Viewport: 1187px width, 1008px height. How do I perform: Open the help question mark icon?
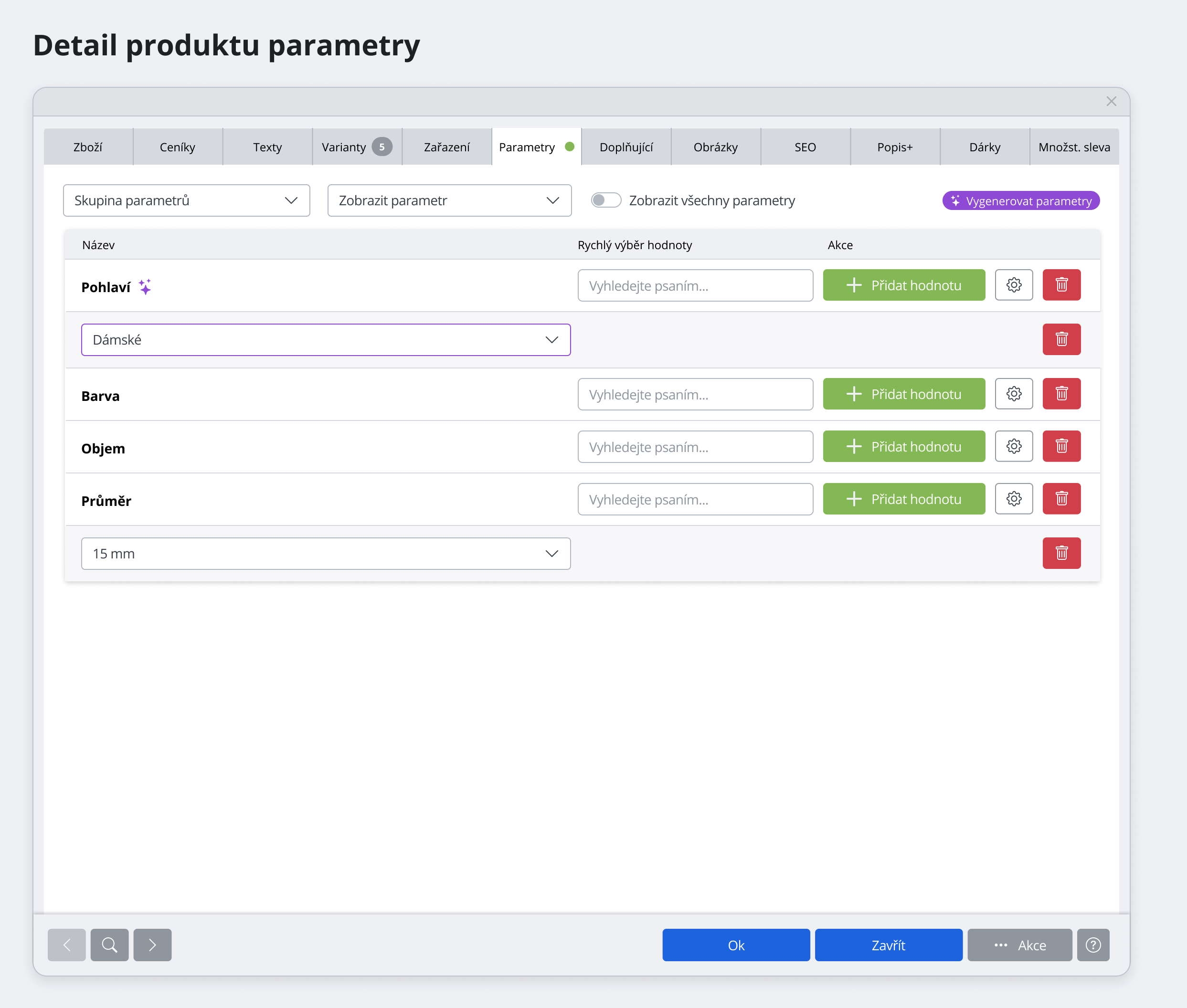(x=1092, y=945)
